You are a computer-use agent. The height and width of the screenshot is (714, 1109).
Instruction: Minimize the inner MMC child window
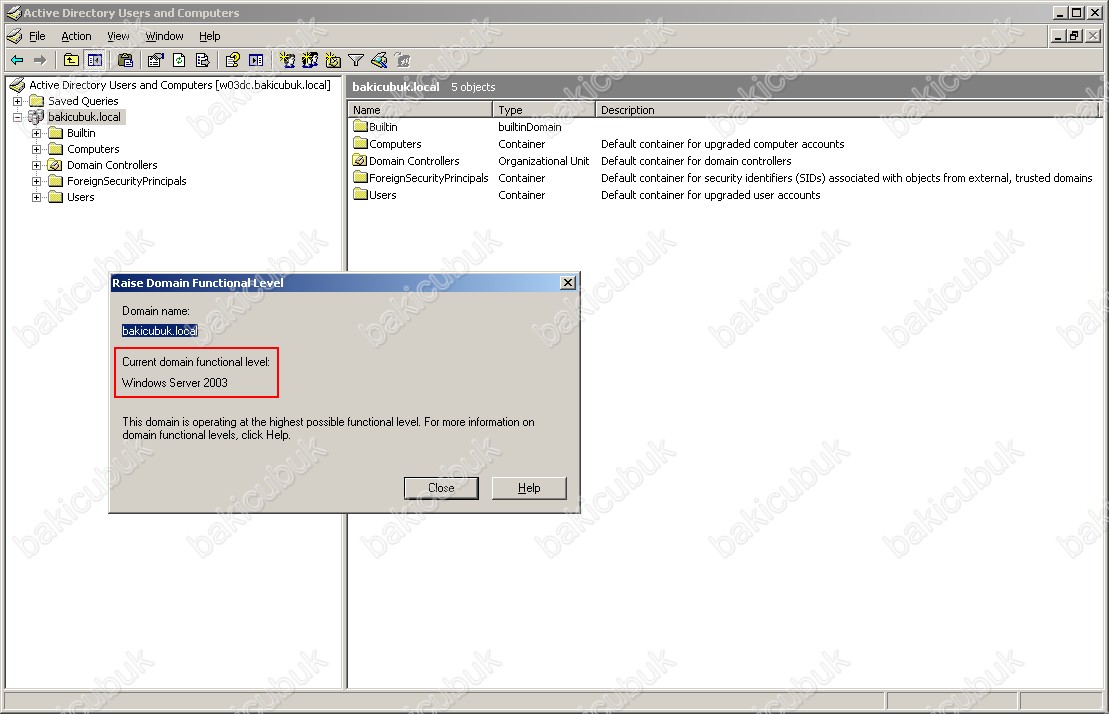click(1058, 36)
